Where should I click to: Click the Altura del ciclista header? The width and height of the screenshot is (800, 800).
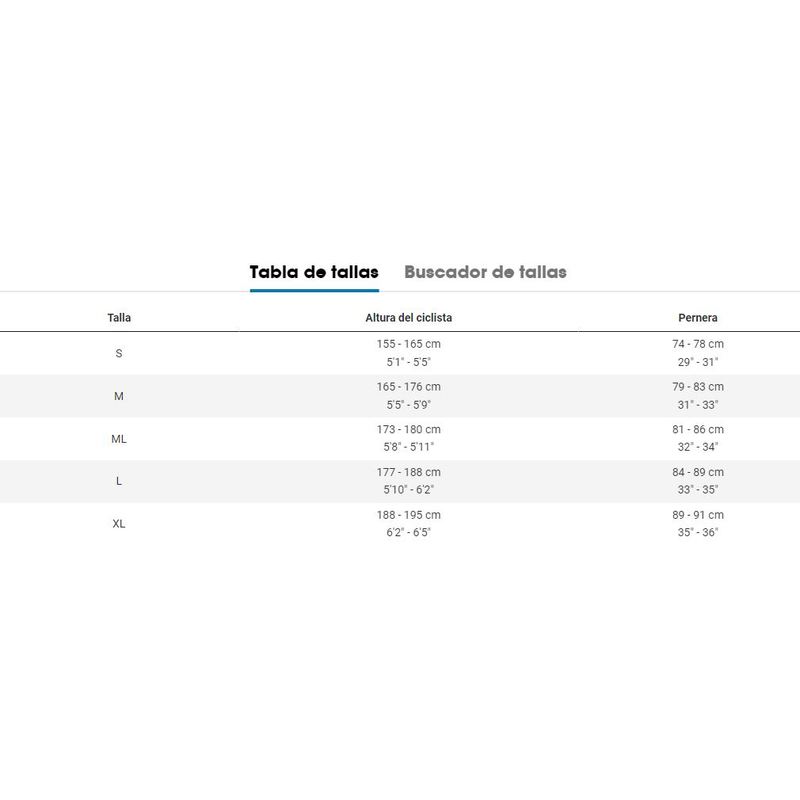(408, 318)
